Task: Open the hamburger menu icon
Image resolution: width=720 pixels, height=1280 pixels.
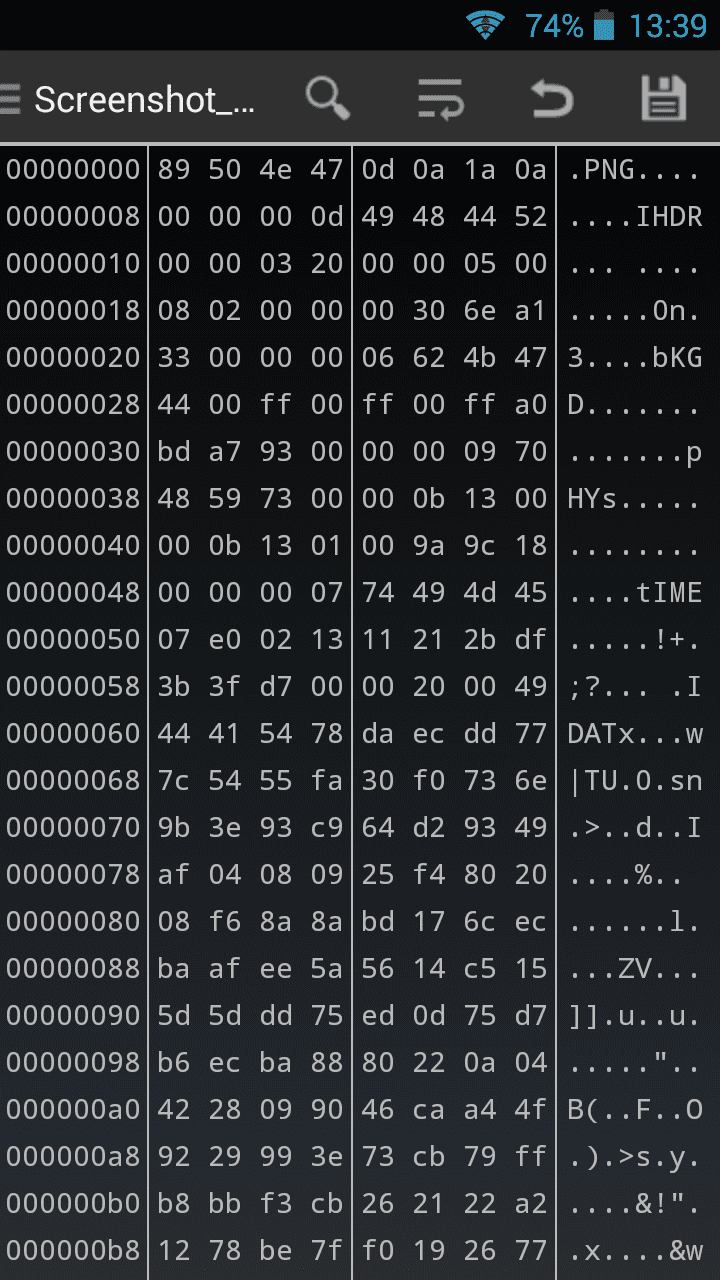Action: click(10, 99)
